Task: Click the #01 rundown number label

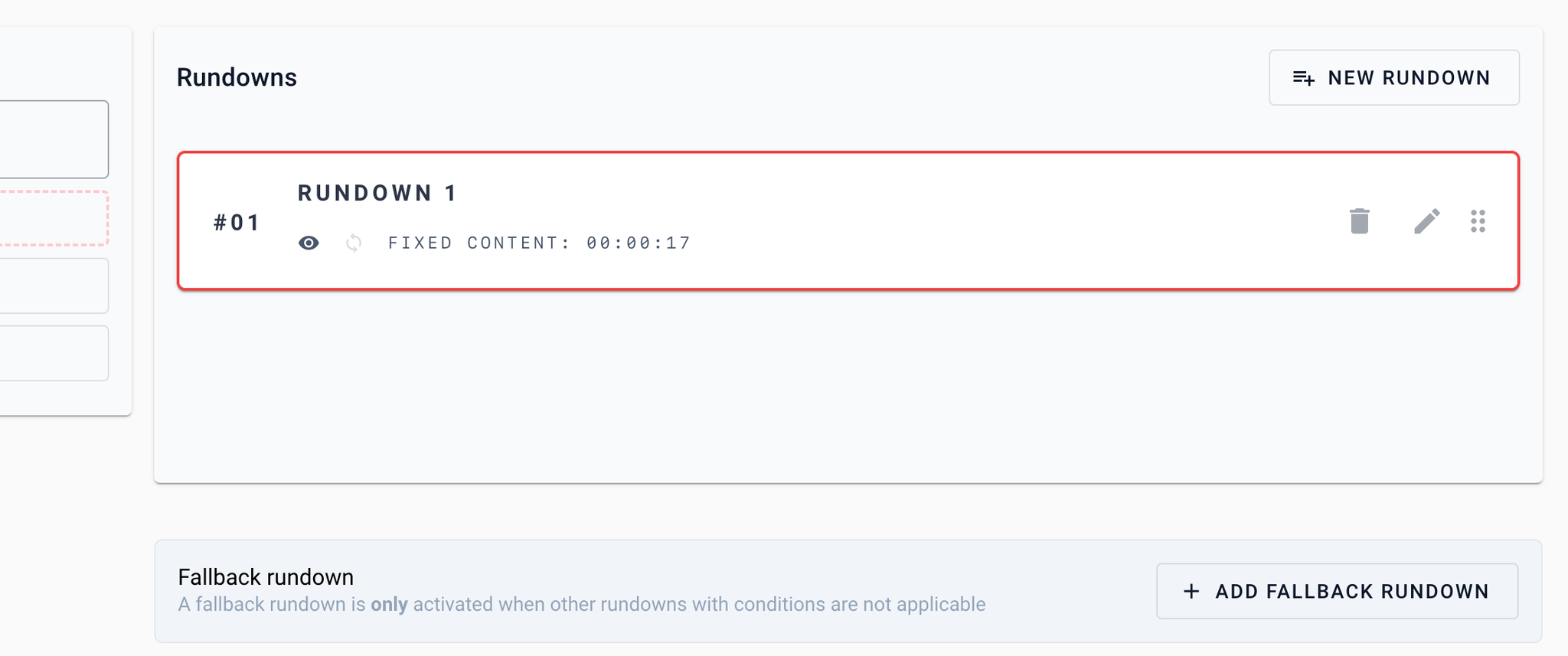Action: [237, 223]
